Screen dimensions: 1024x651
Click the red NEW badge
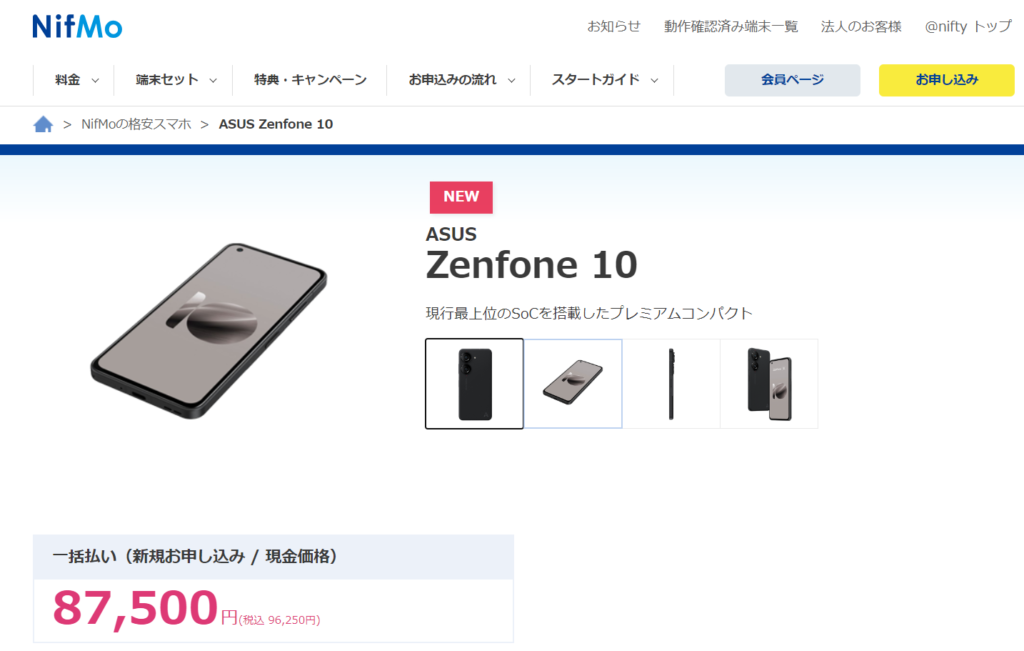(461, 197)
